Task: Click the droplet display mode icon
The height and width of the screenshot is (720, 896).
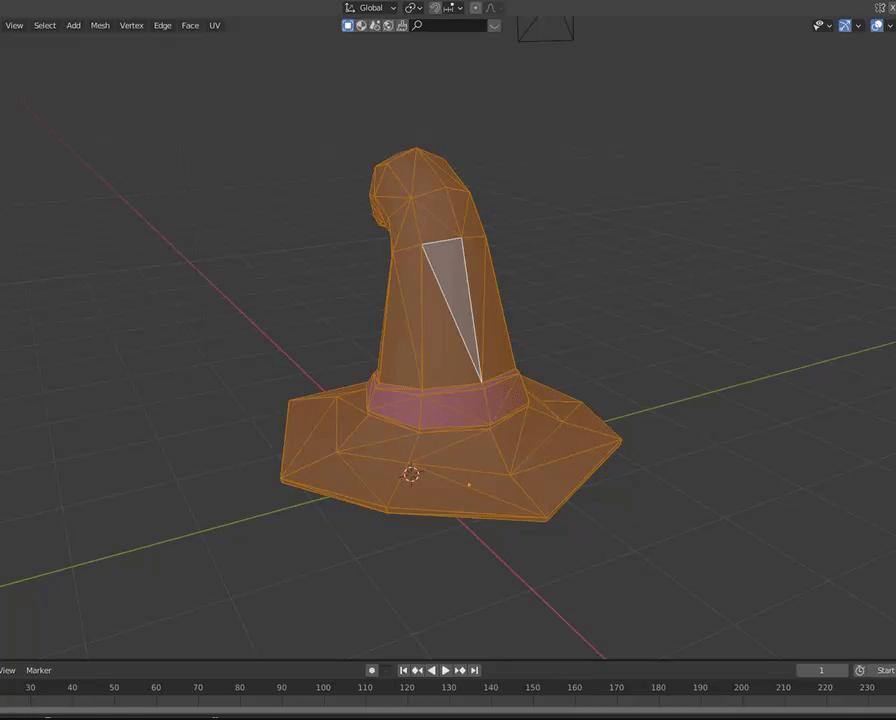Action: click(375, 26)
